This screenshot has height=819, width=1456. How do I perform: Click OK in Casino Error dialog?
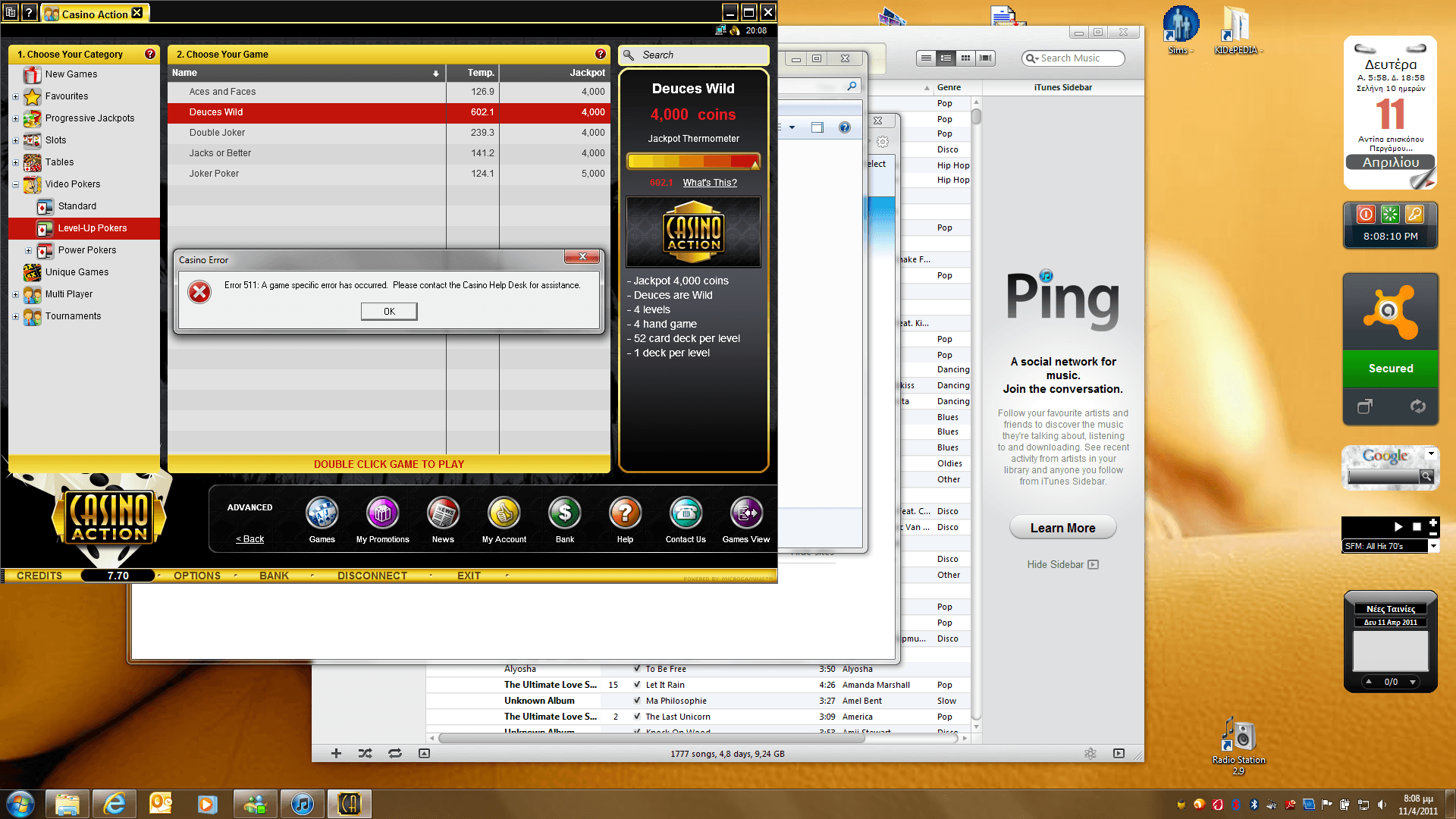[x=389, y=312]
